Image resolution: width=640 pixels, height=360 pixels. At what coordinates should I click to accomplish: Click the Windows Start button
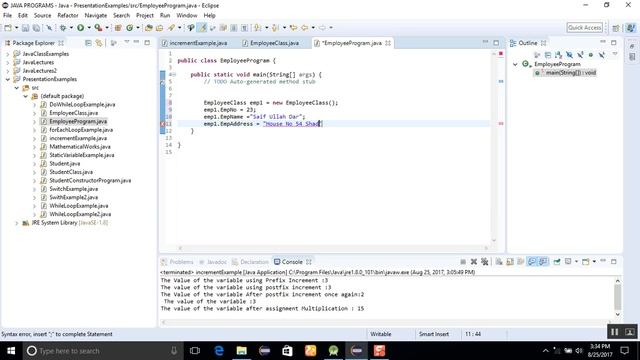pos(11,351)
